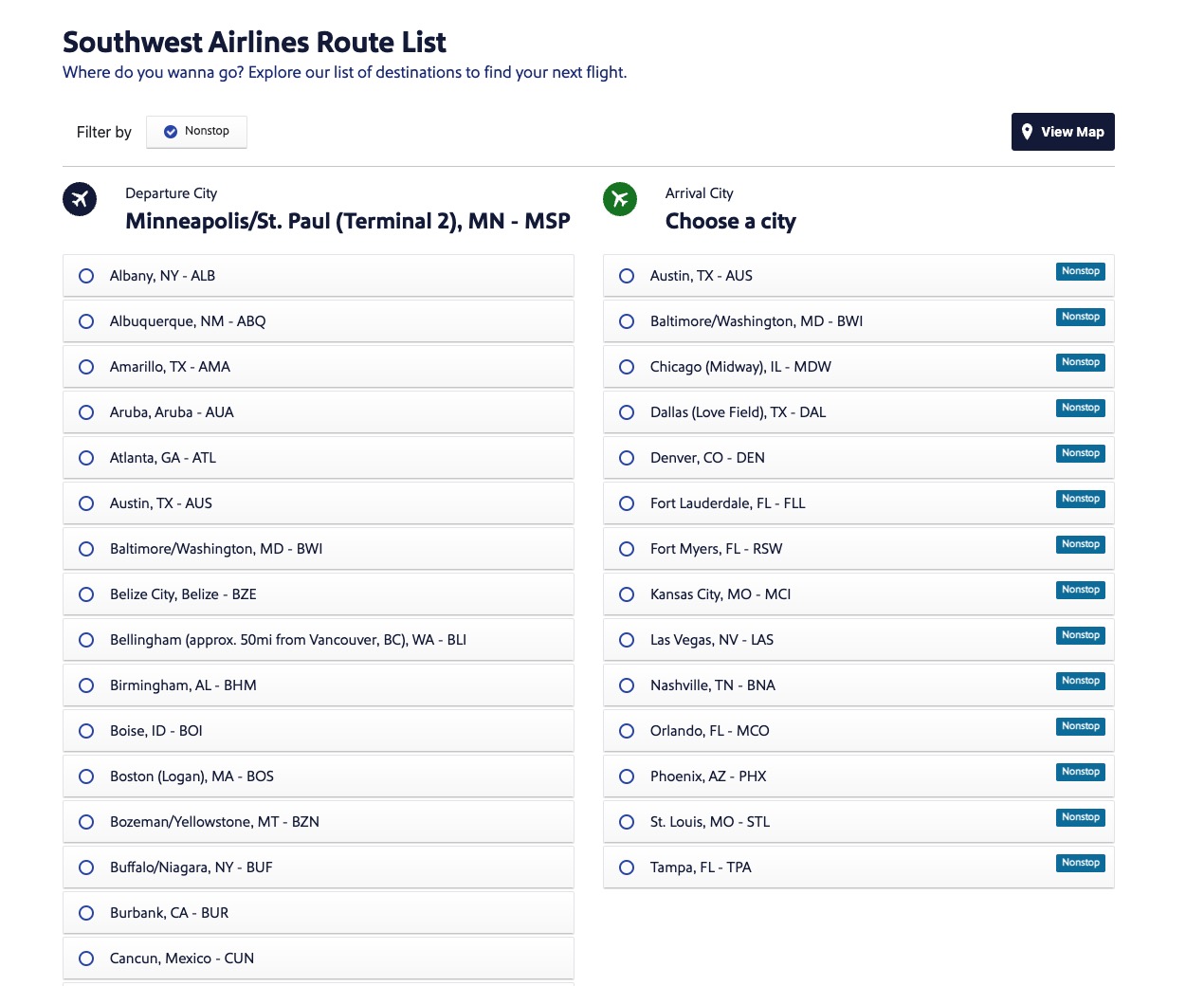
Task: Click the Nonstop badge beside Chicago (Midway)
Action: click(1080, 362)
